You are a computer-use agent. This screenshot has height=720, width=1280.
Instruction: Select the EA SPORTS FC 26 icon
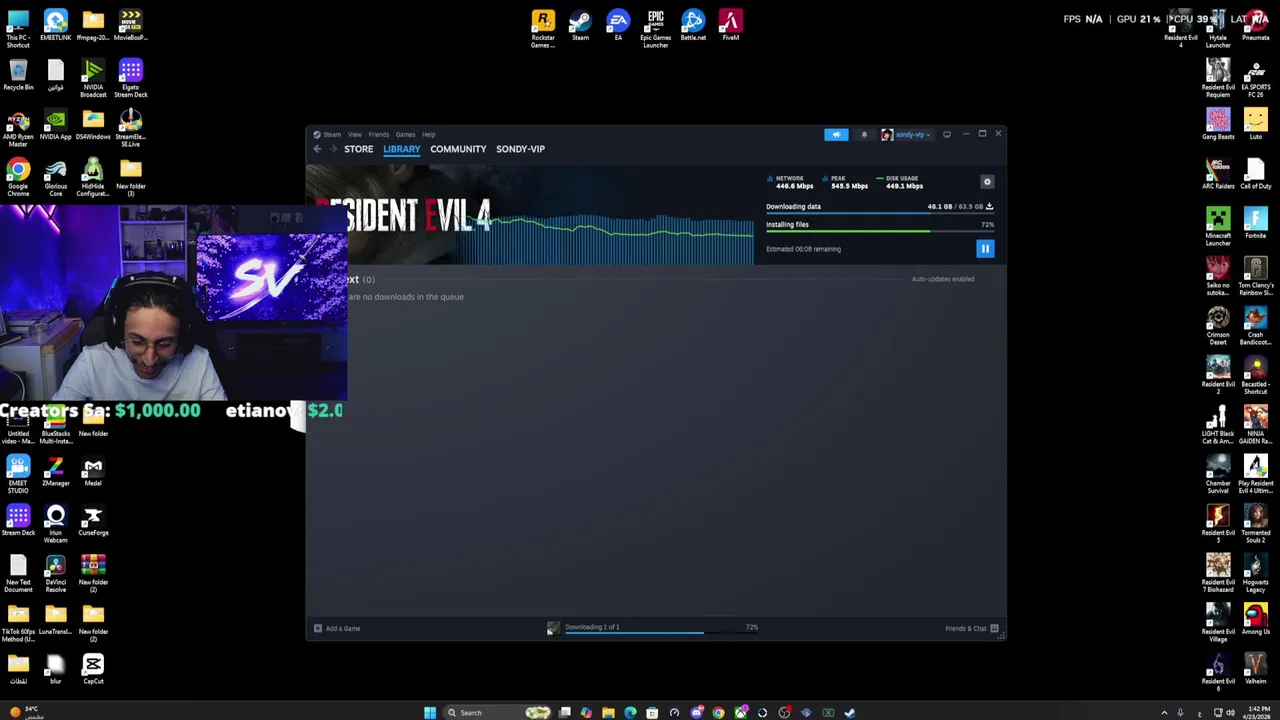click(x=1255, y=79)
